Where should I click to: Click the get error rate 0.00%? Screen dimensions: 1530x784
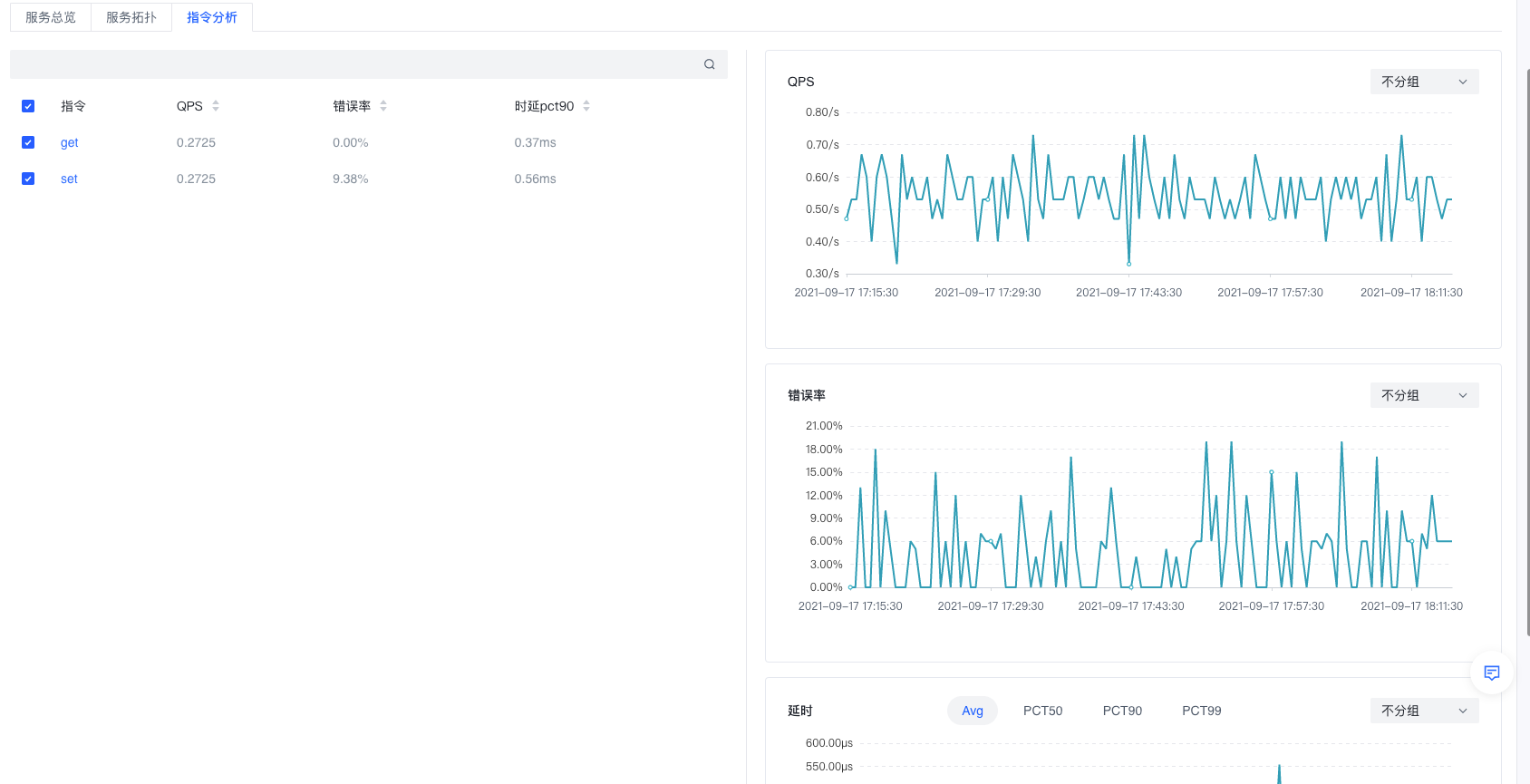[x=351, y=142]
